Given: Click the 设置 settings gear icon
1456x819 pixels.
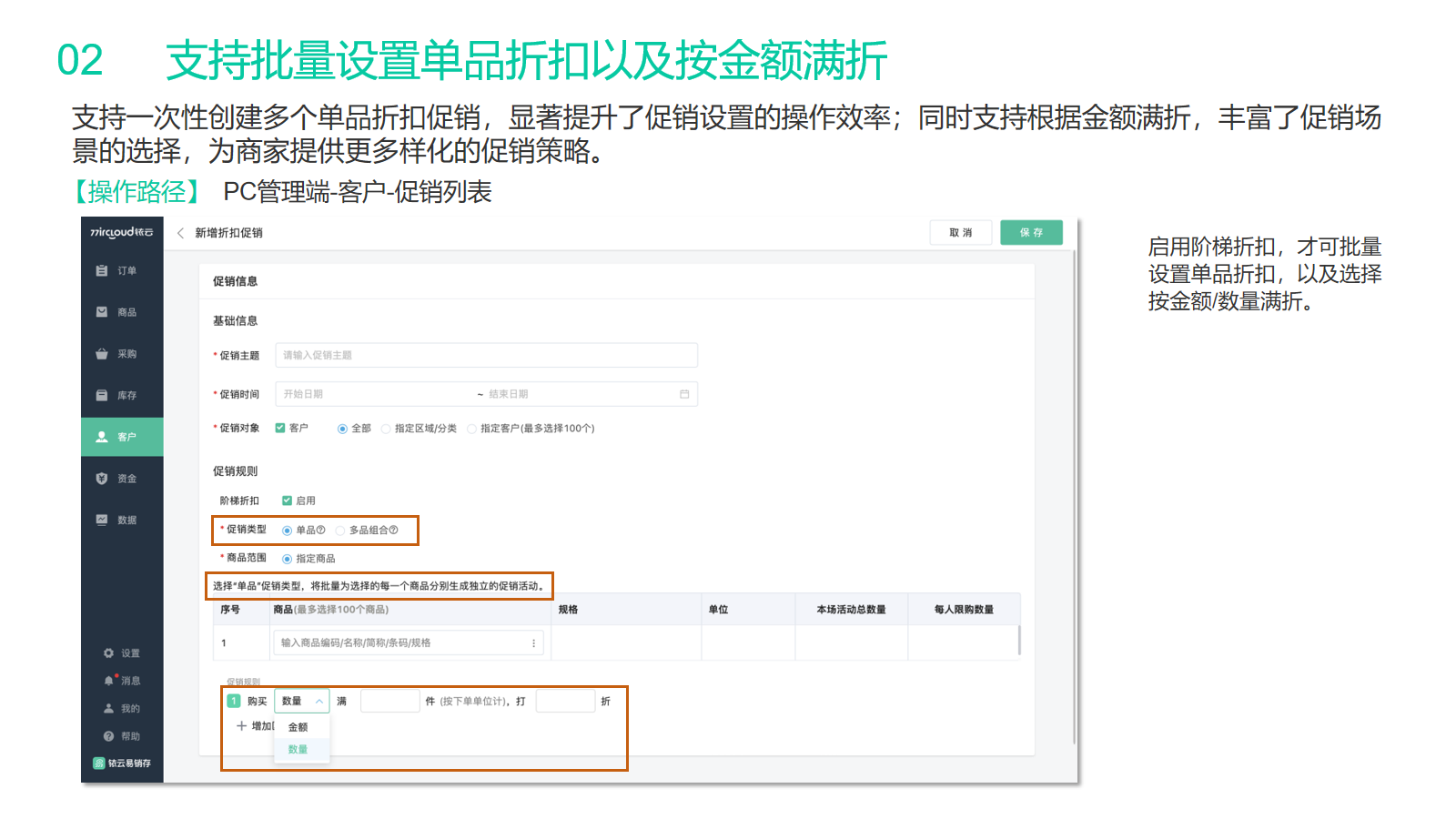Looking at the screenshot, I should 109,653.
